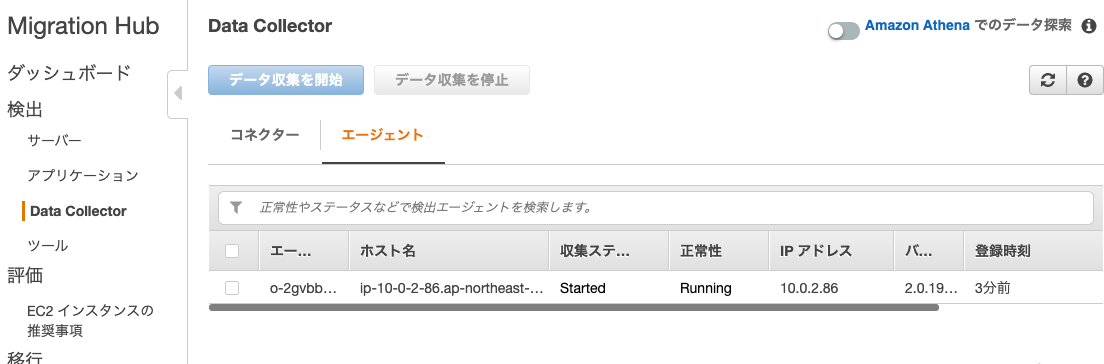This screenshot has width=1104, height=364.
Task: Toggle Amazon Athena data exploration switch
Action: [843, 31]
